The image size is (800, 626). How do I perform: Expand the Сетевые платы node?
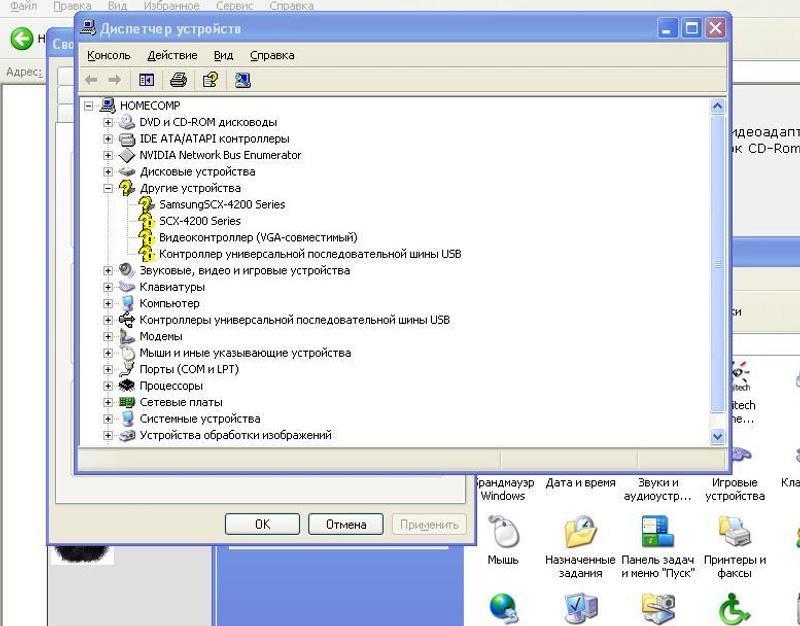108,402
